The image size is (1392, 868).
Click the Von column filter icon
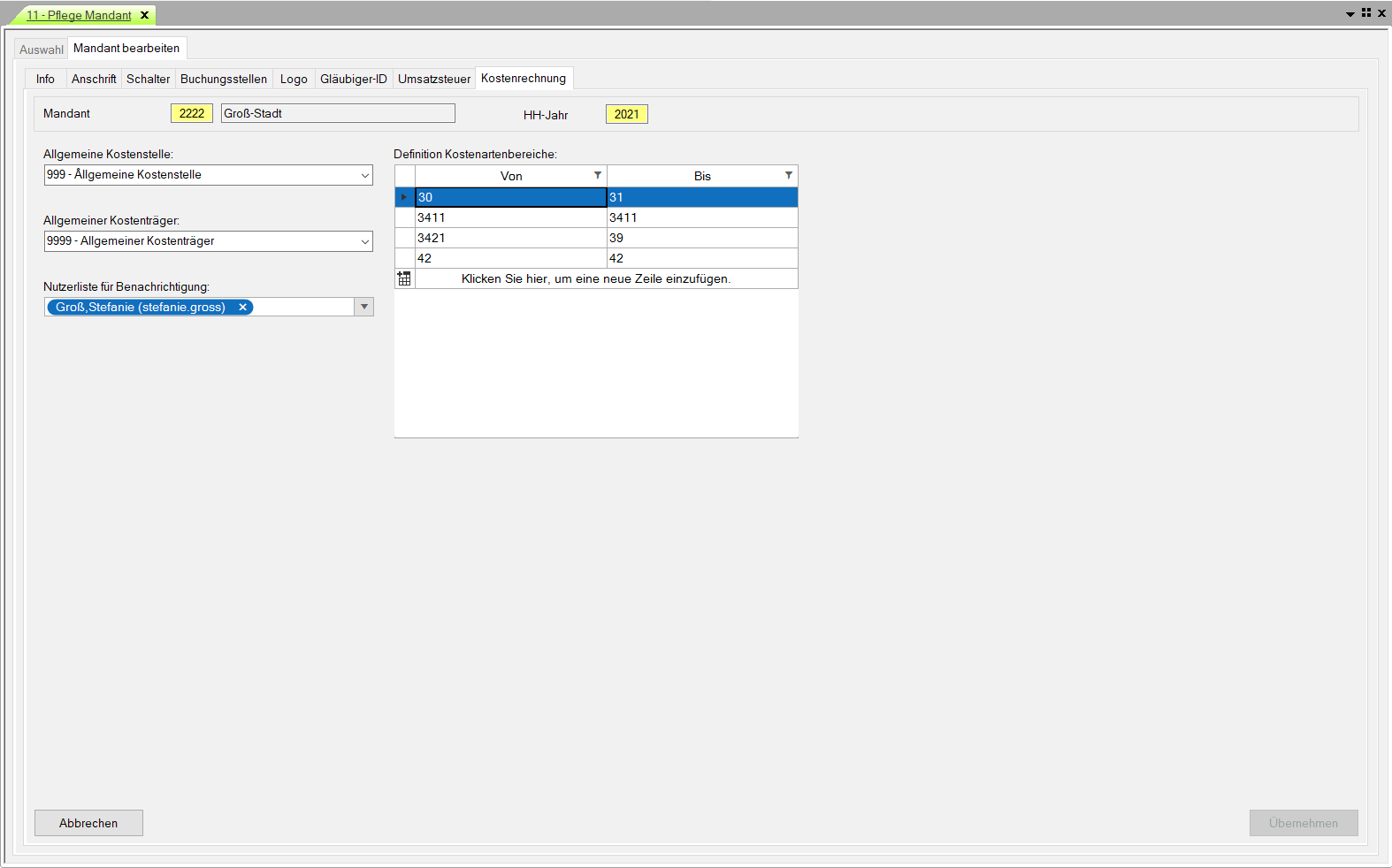point(598,175)
